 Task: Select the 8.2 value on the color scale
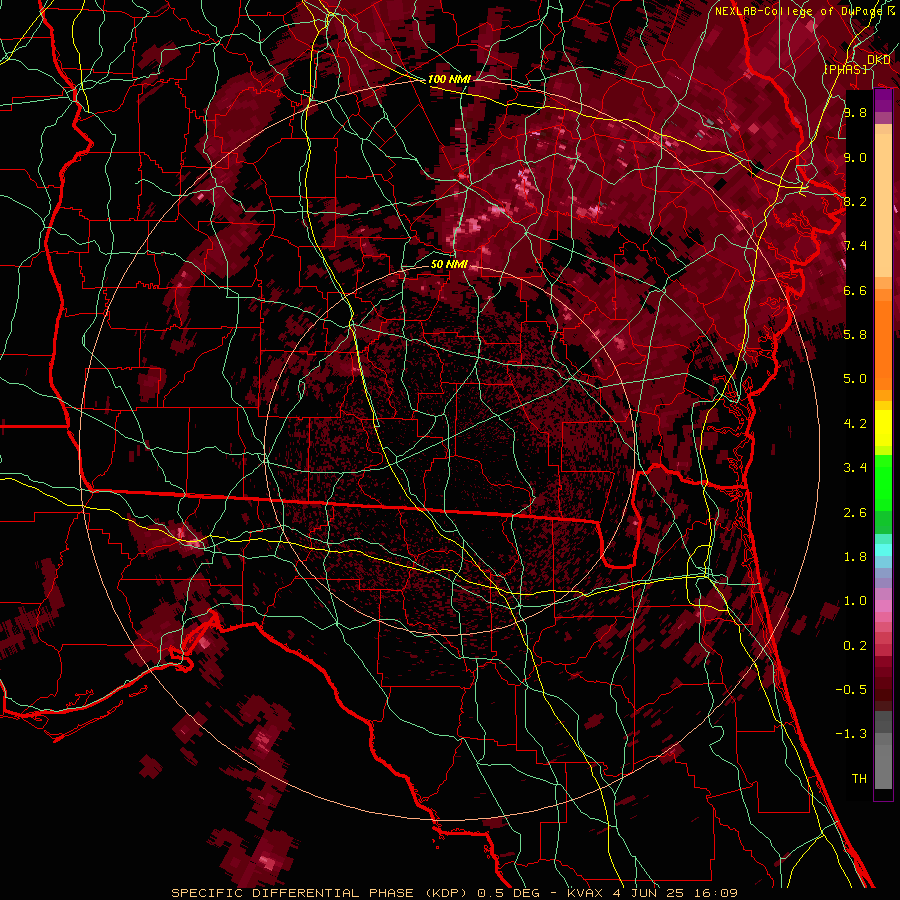(x=855, y=201)
